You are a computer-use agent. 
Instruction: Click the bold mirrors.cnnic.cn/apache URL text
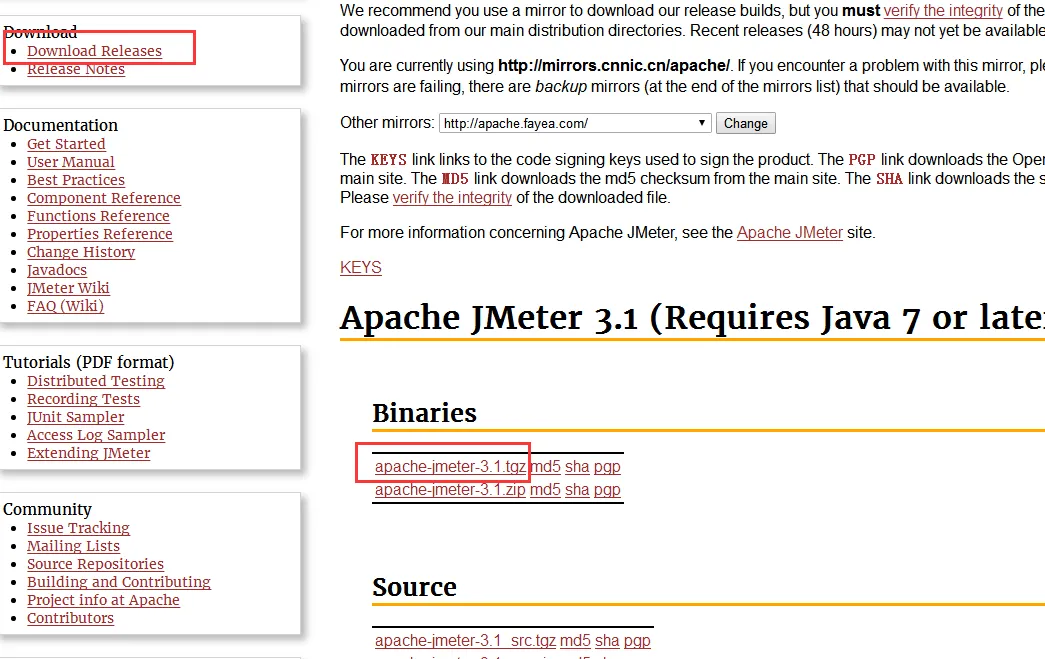613,65
